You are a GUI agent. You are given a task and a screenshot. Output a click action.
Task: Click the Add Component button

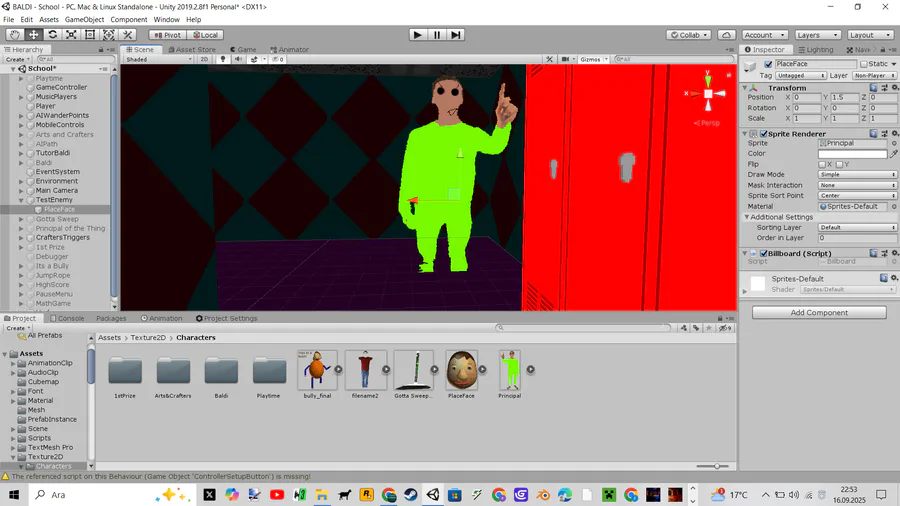(x=819, y=313)
